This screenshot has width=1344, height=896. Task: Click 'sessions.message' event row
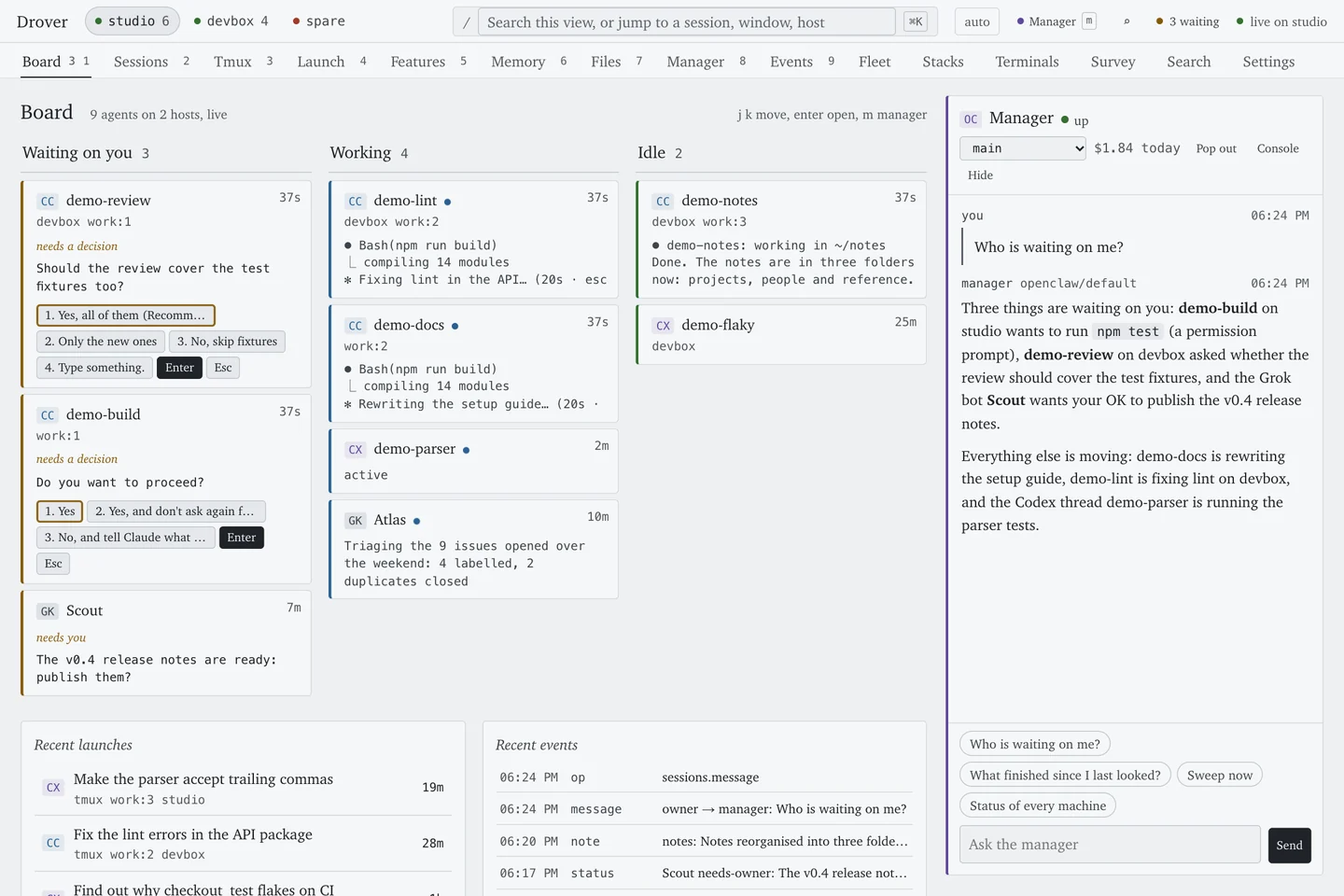(705, 777)
